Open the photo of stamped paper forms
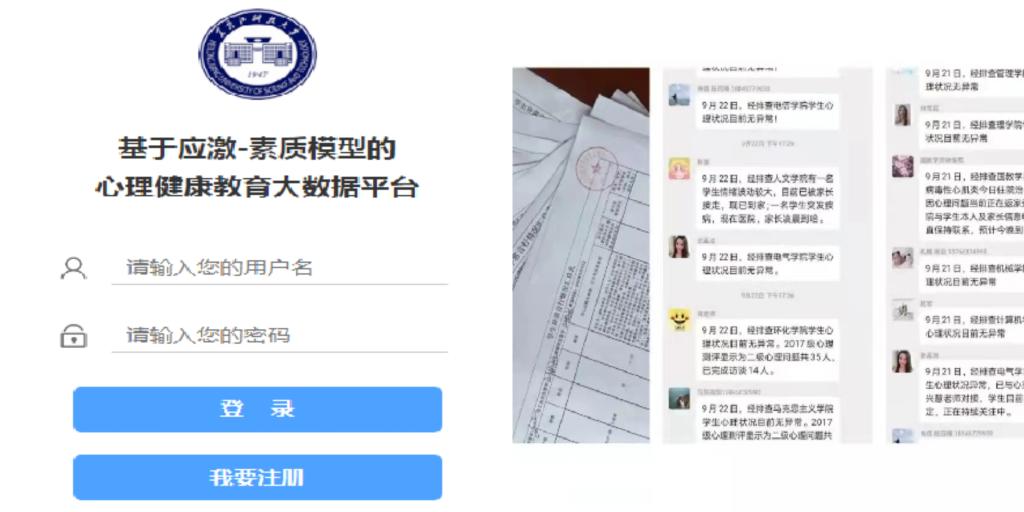1024x512 pixels. pos(581,255)
